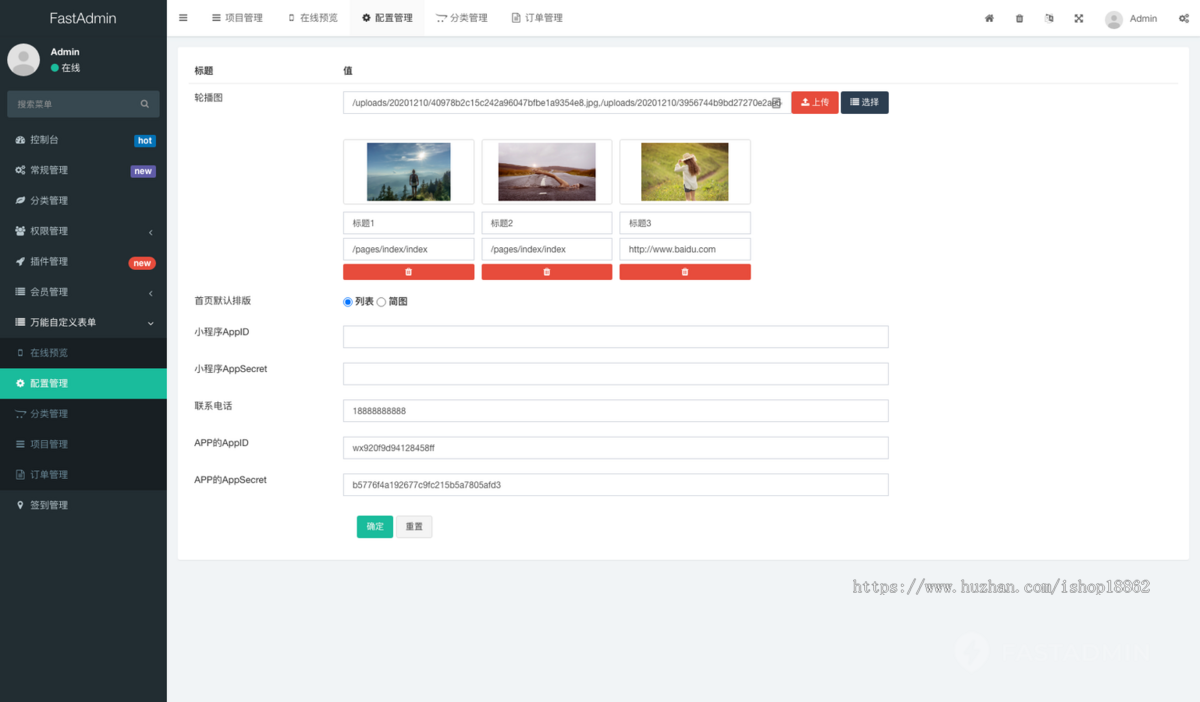Image resolution: width=1200 pixels, height=702 pixels.
Task: Click the trash clear-cache icon in top bar
Action: 1019,18
